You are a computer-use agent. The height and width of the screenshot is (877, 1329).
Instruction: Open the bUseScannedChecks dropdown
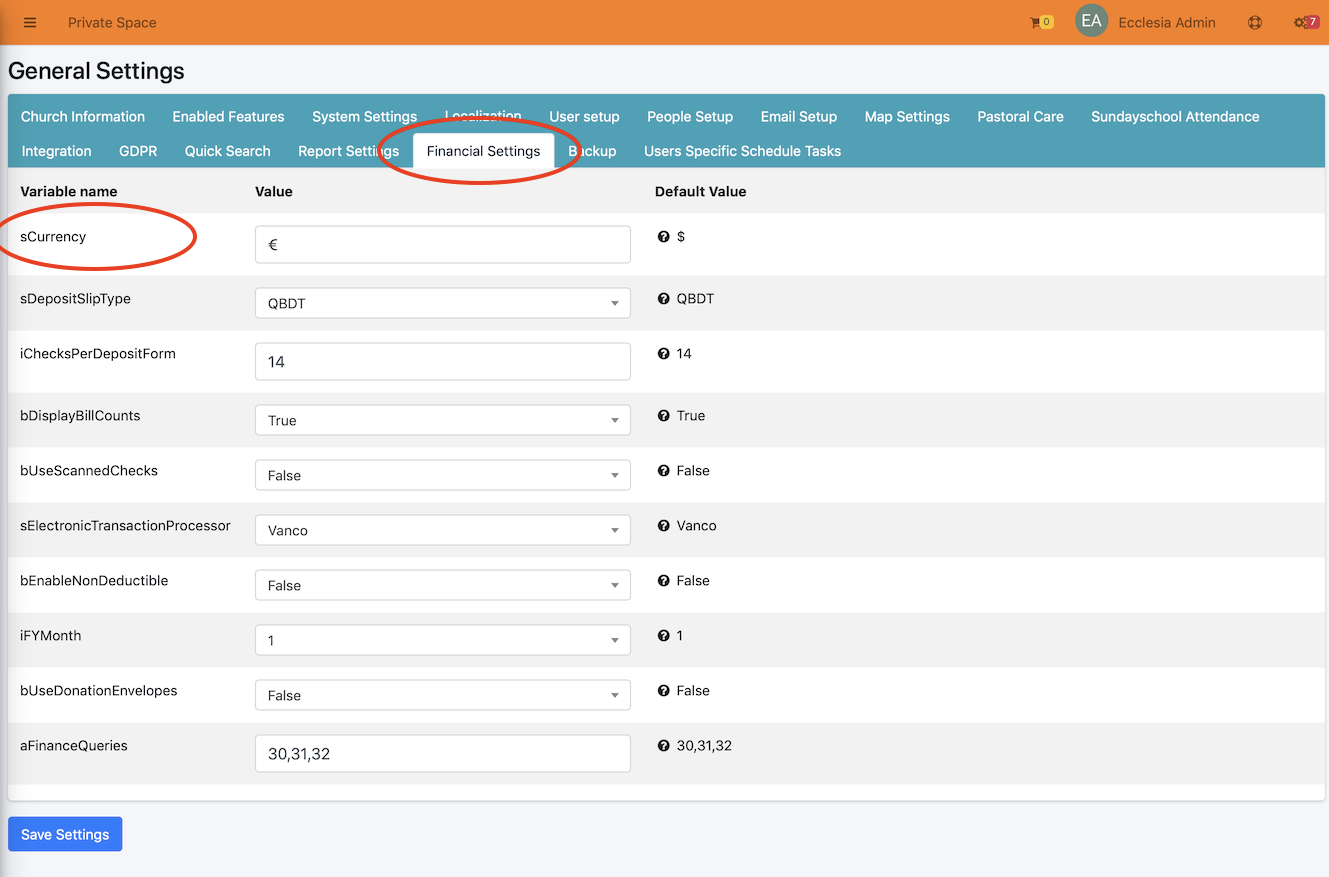coord(443,475)
